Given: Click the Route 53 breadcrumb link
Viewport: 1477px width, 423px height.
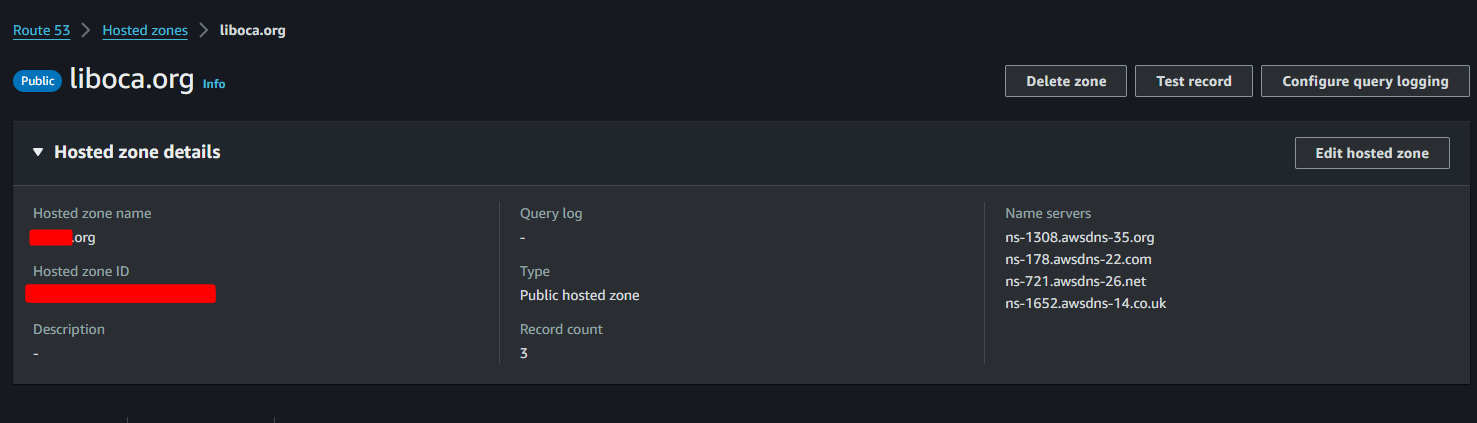Looking at the screenshot, I should point(41,30).
